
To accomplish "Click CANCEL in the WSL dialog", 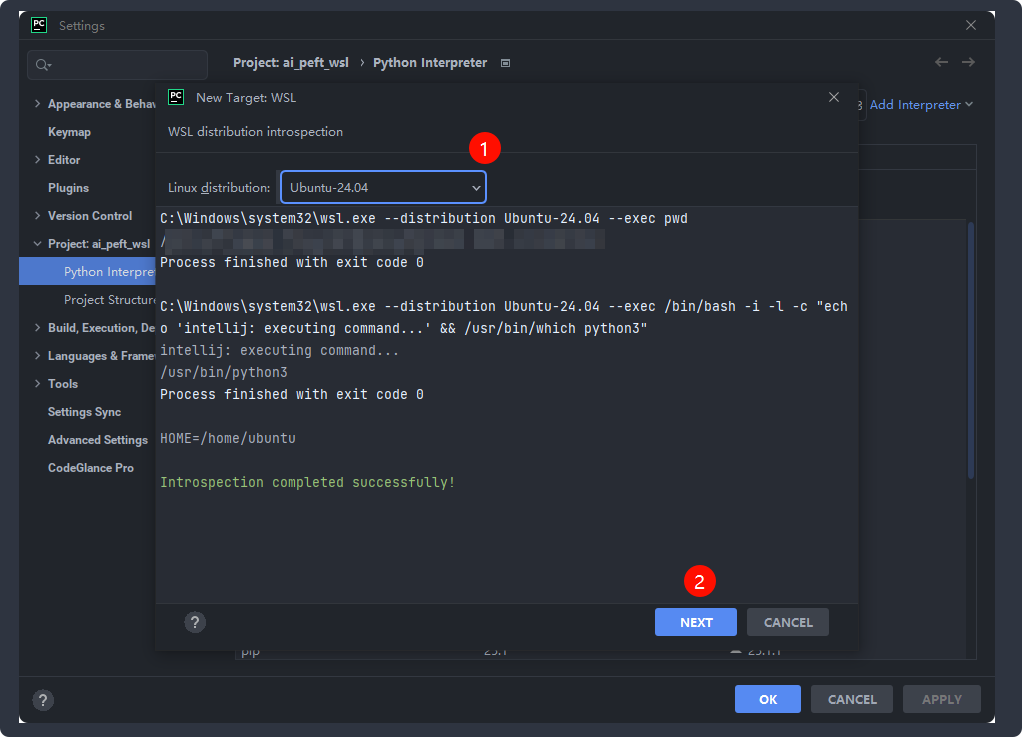I will click(x=787, y=622).
